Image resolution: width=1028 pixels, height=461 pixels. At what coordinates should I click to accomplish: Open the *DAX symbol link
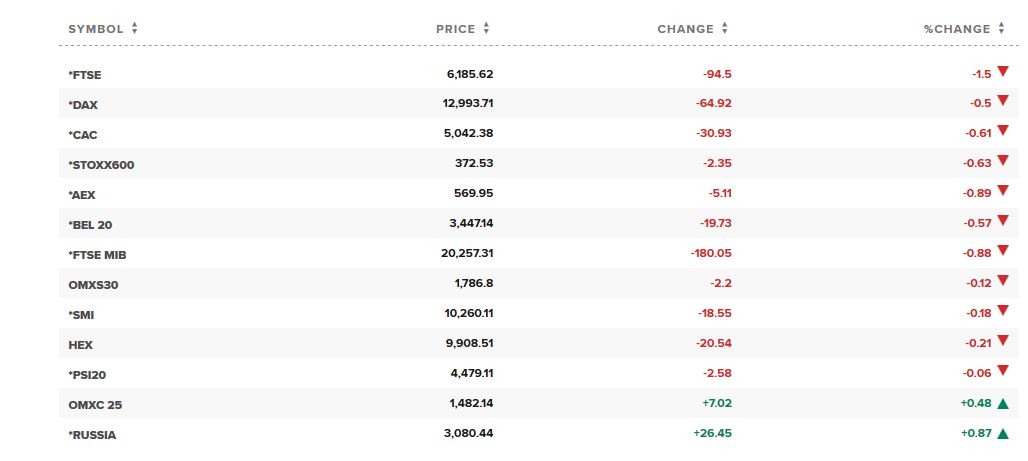tap(83, 105)
